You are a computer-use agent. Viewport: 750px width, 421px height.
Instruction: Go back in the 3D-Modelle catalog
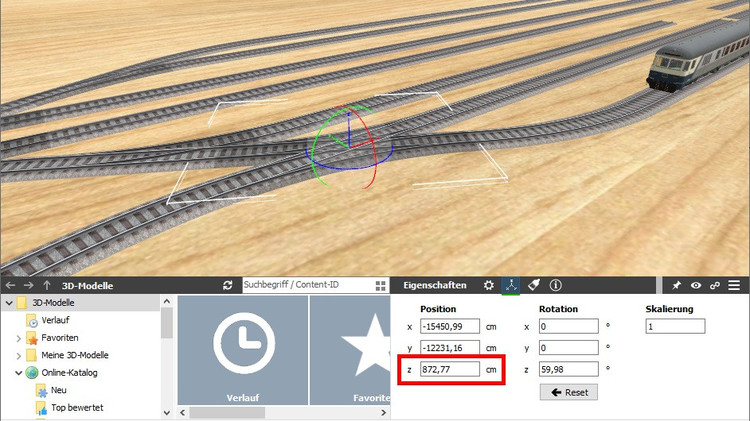[11, 286]
